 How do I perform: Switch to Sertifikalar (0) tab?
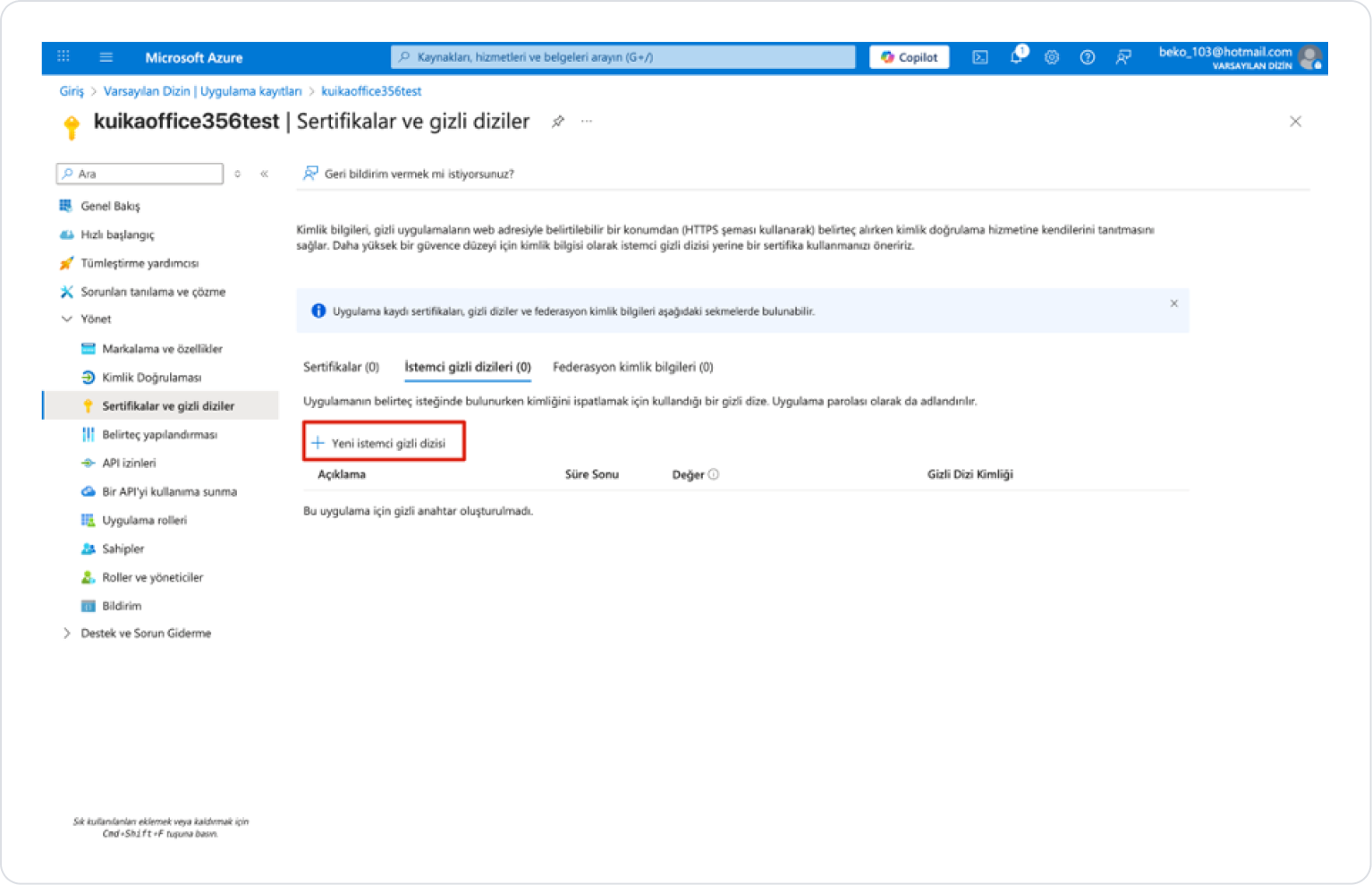tap(341, 367)
